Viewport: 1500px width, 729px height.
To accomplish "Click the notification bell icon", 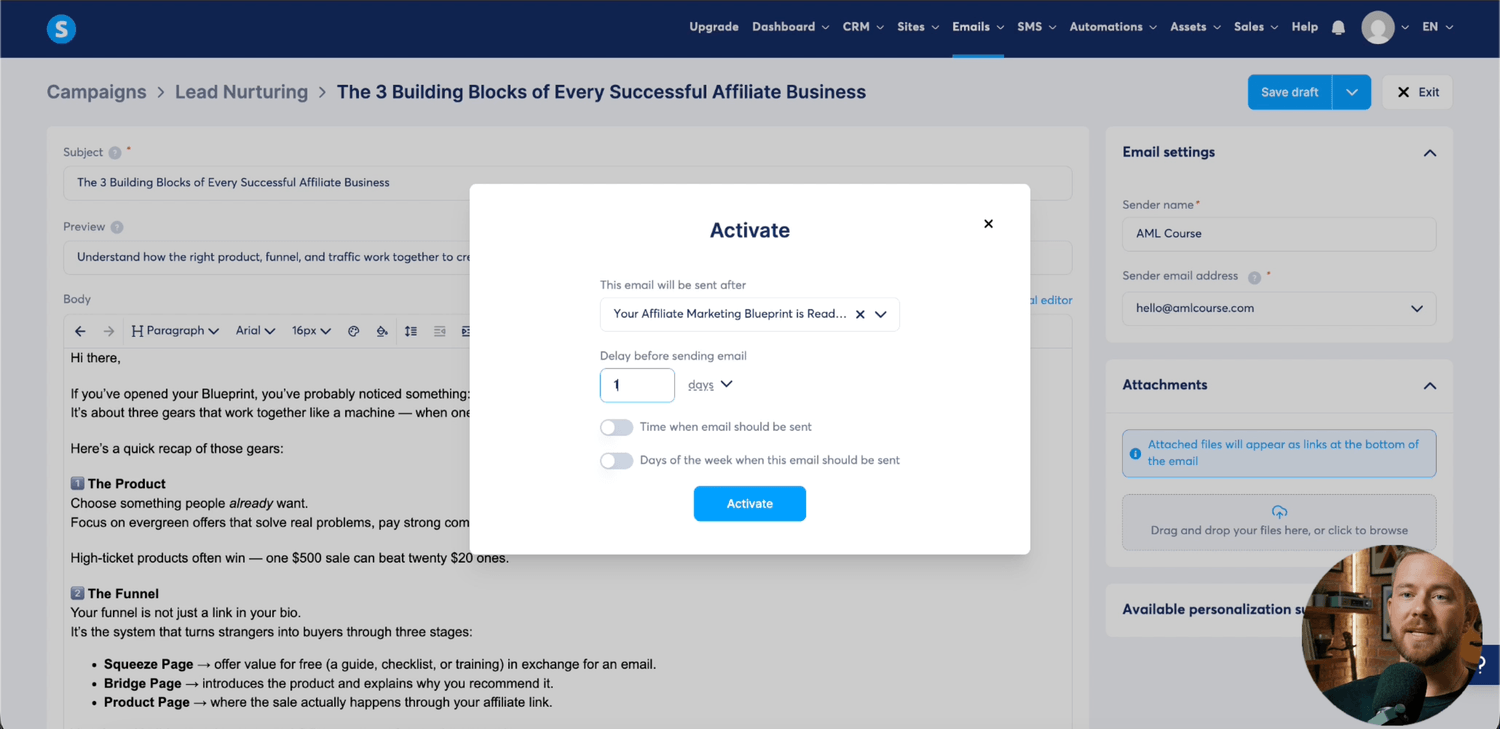I will tap(1338, 28).
